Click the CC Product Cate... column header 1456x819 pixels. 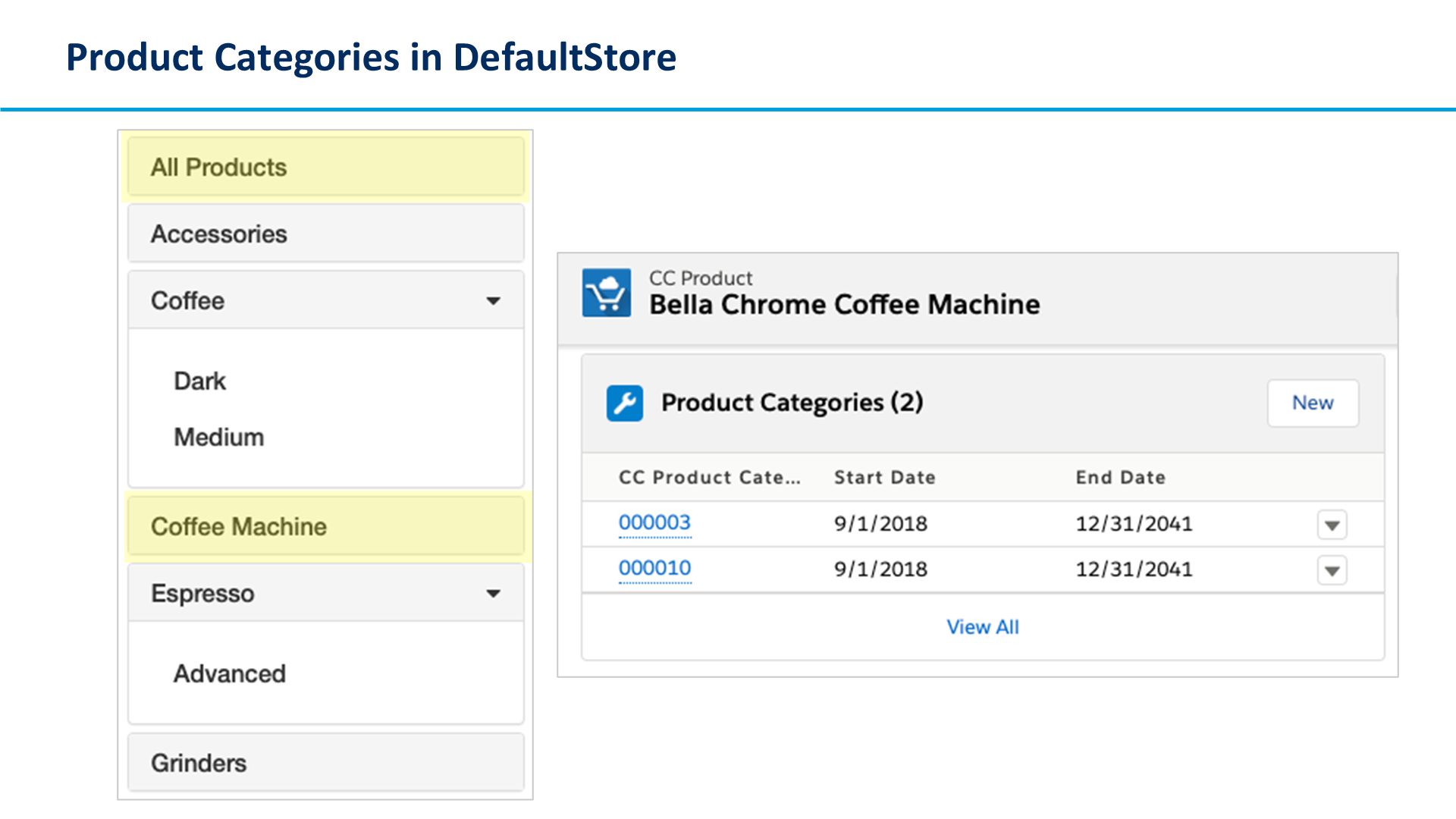tap(709, 478)
